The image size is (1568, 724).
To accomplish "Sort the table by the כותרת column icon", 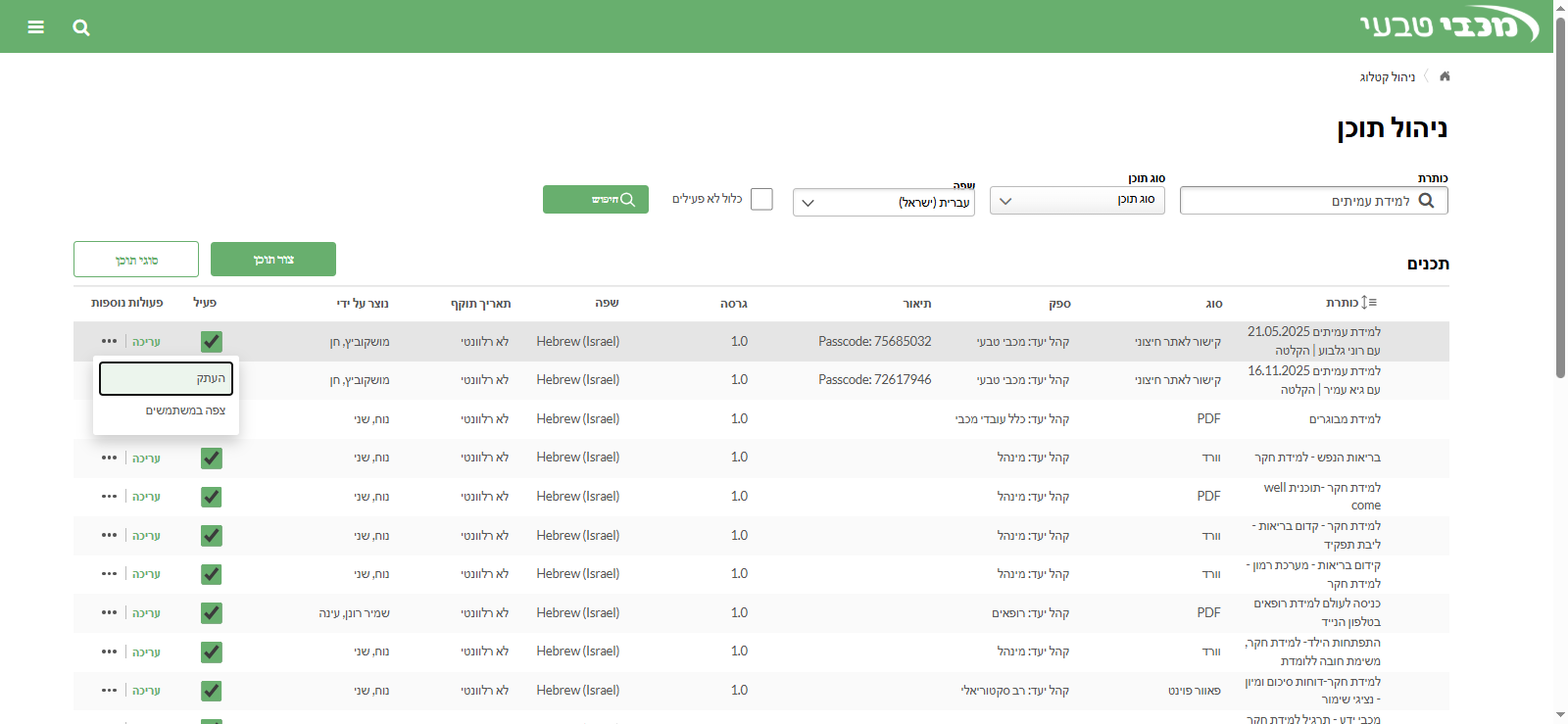I will [1369, 303].
